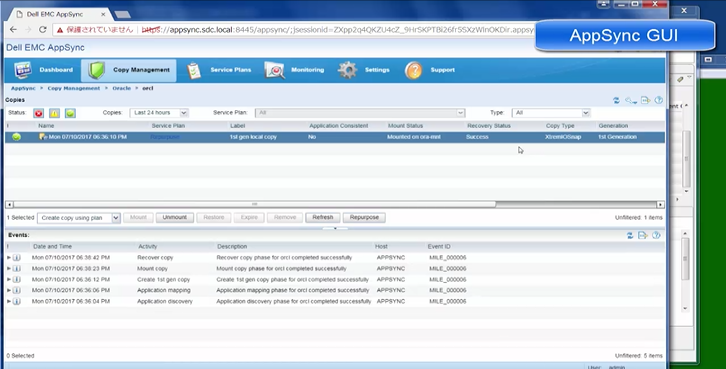The image size is (726, 369).
Task: Toggle the yellow warning status filter
Action: click(x=54, y=113)
